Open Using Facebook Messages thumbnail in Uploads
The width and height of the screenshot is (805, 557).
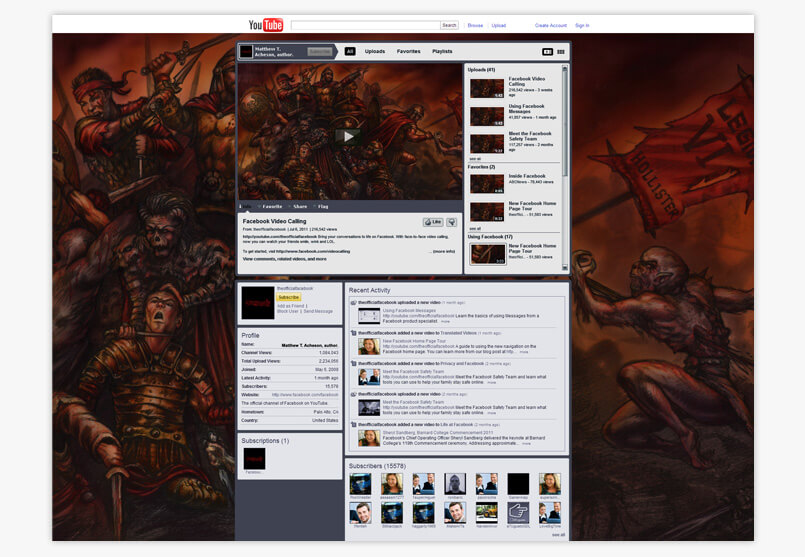(x=487, y=116)
